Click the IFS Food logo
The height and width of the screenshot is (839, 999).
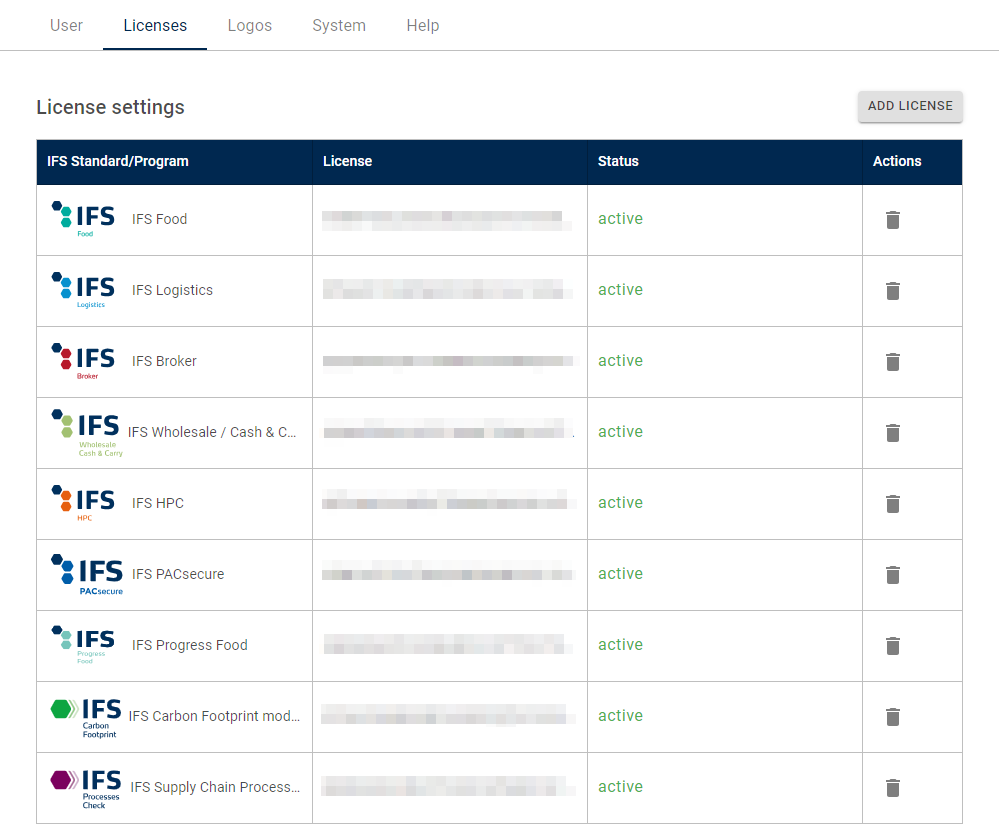(x=83, y=219)
